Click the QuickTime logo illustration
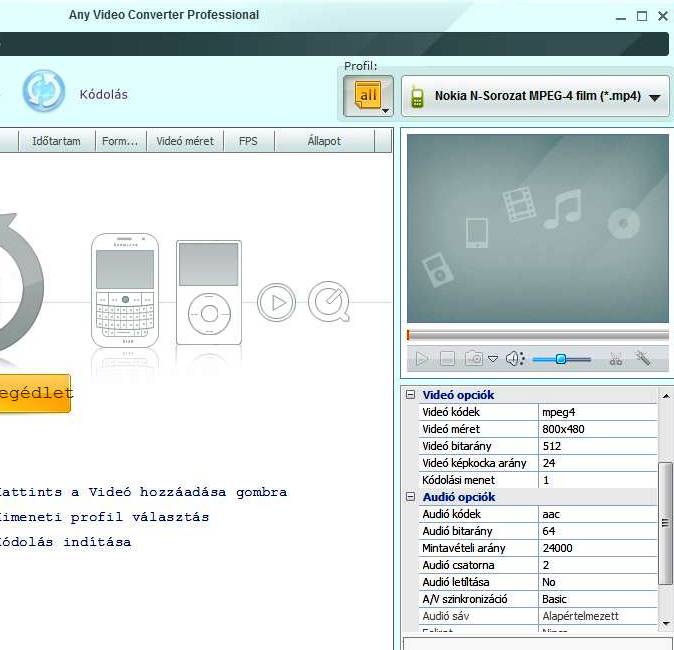Viewport: 674px width, 650px height. (x=329, y=302)
